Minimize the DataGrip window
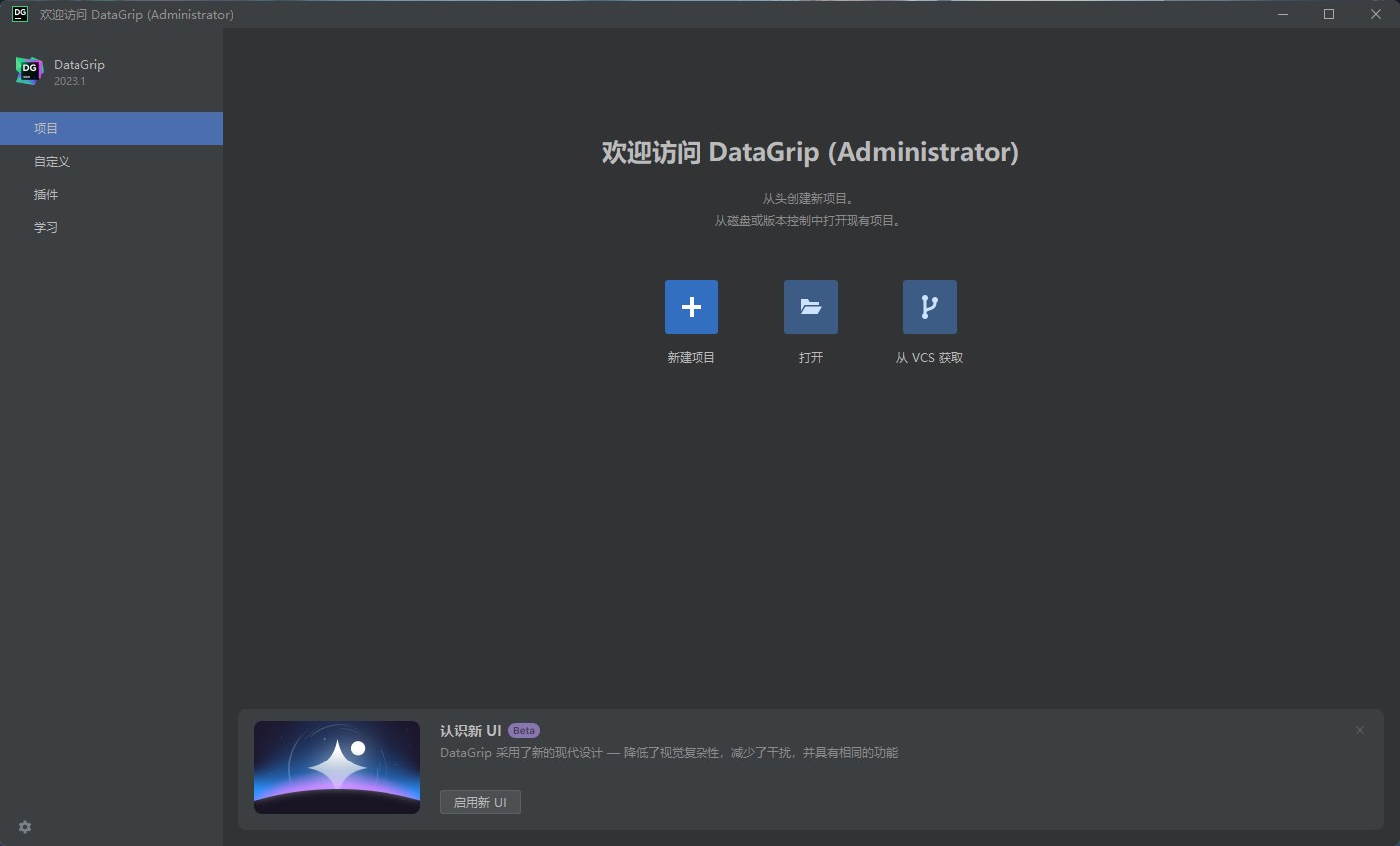The height and width of the screenshot is (846, 1400). coord(1283,14)
